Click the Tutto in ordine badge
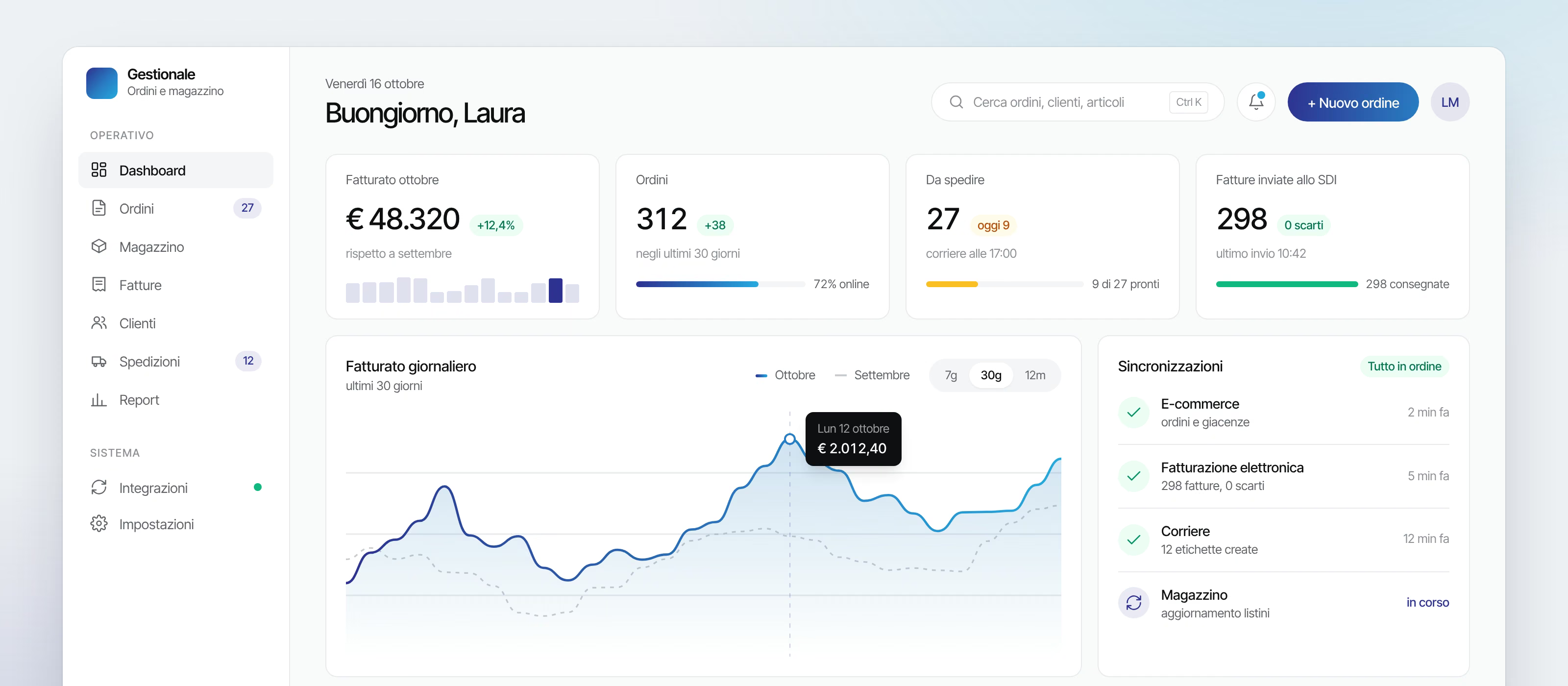Viewport: 1568px width, 686px height. pos(1404,367)
